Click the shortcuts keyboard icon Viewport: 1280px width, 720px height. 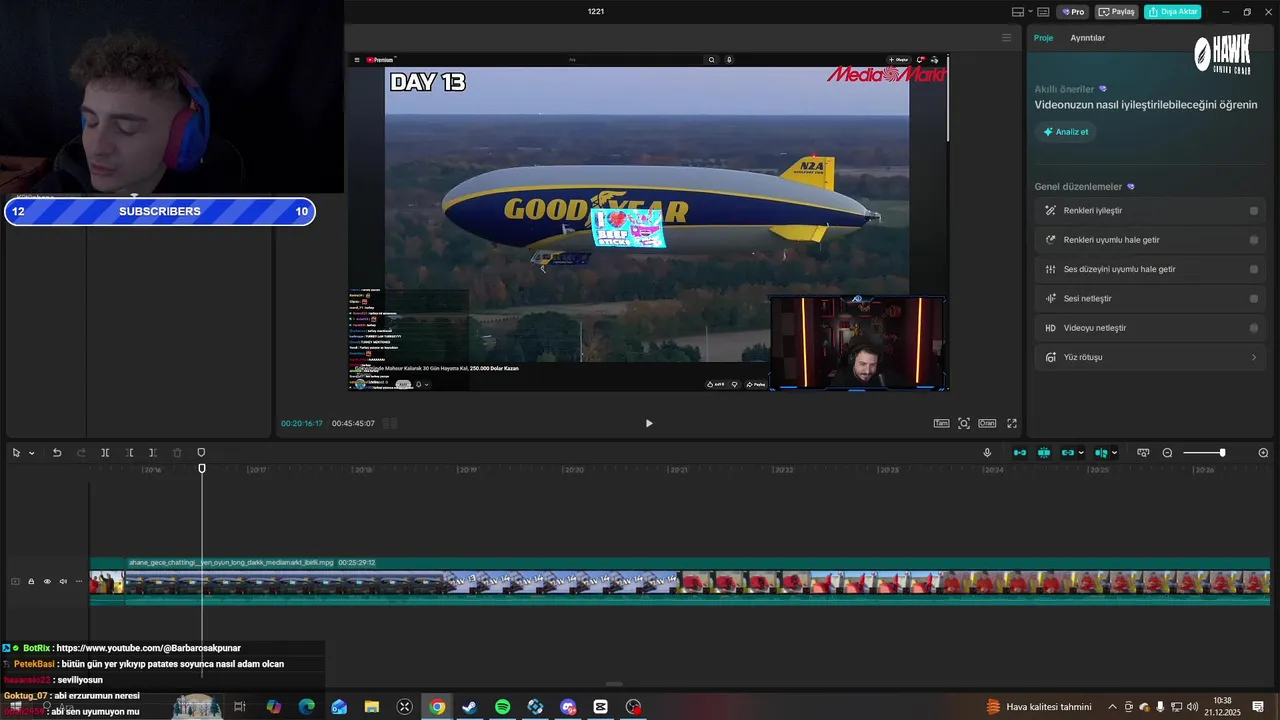pyautogui.click(x=1043, y=12)
